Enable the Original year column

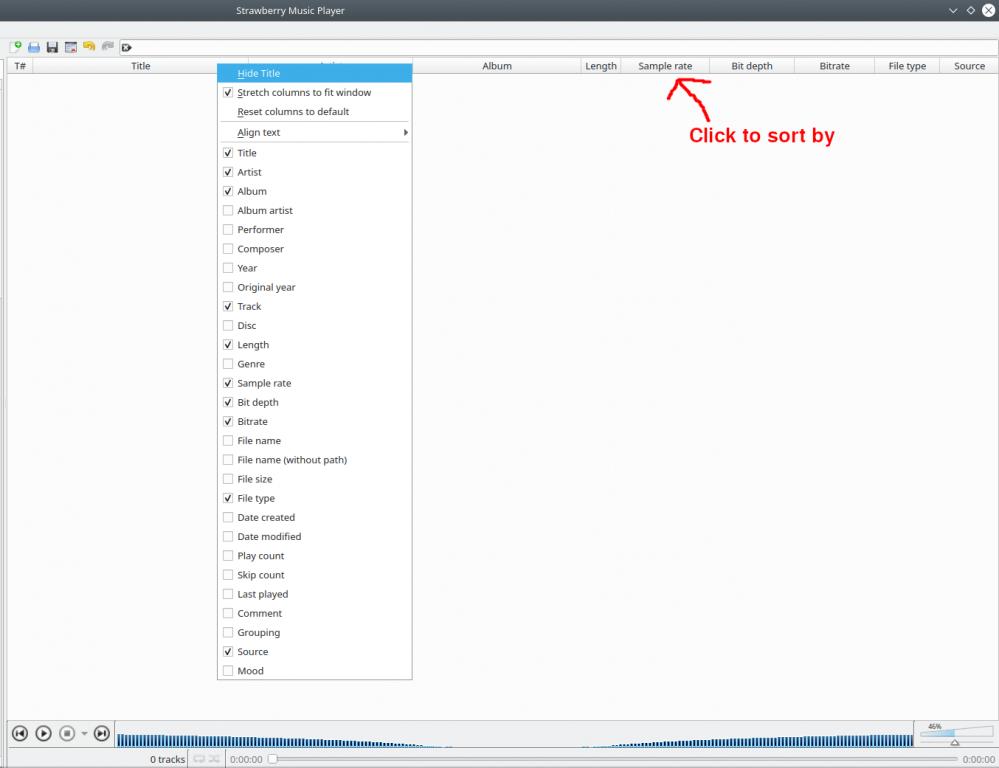[228, 287]
